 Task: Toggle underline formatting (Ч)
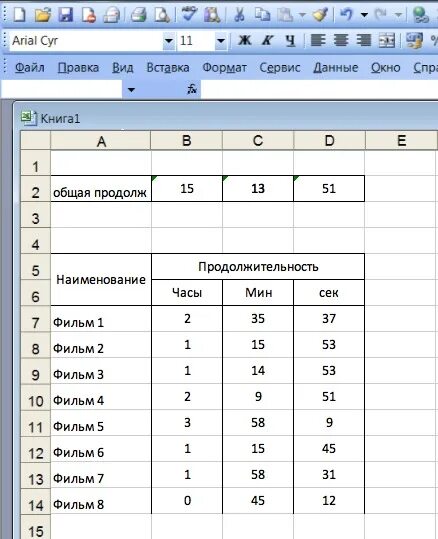pos(291,41)
